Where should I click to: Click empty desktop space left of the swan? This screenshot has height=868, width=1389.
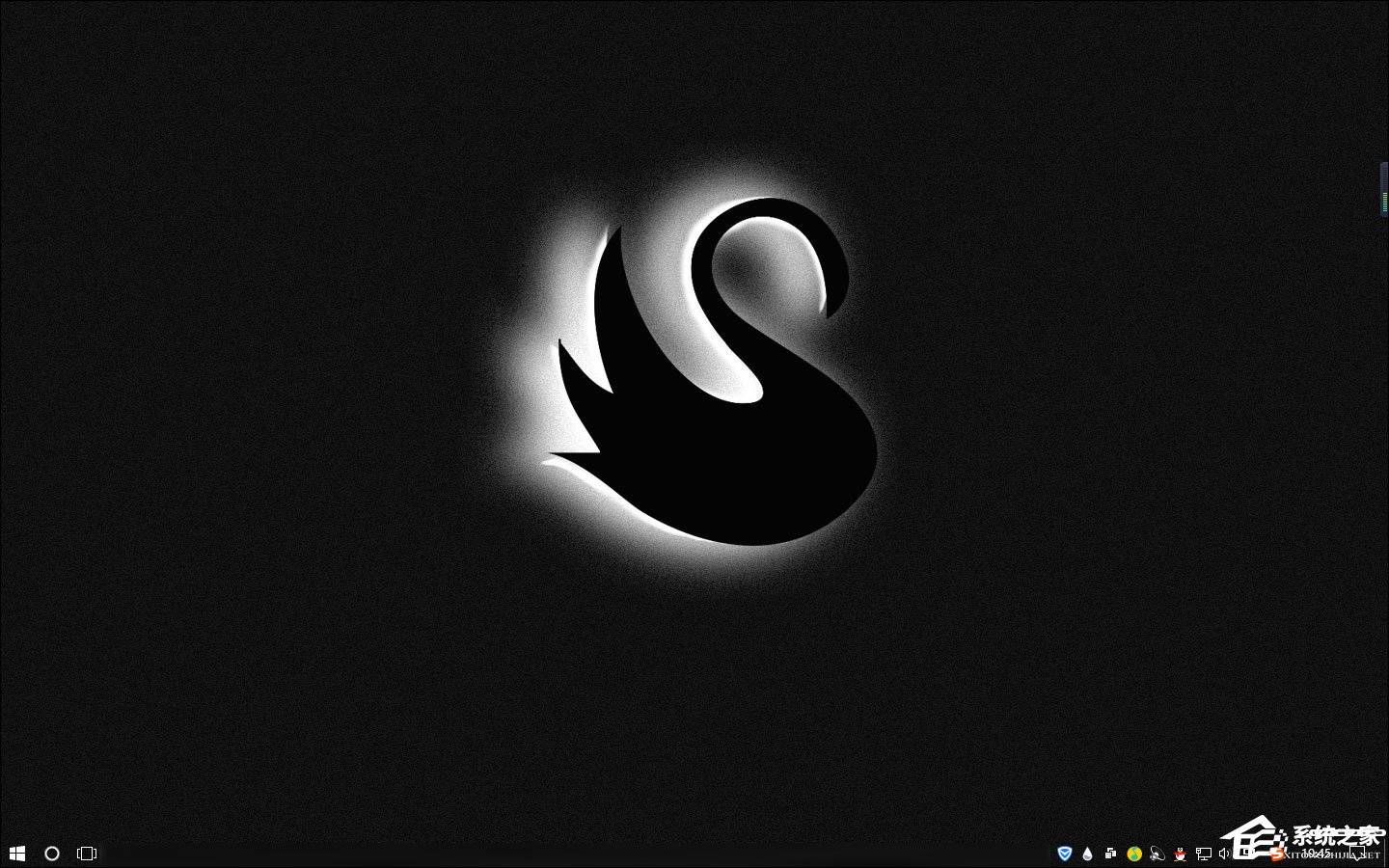click(x=241, y=386)
